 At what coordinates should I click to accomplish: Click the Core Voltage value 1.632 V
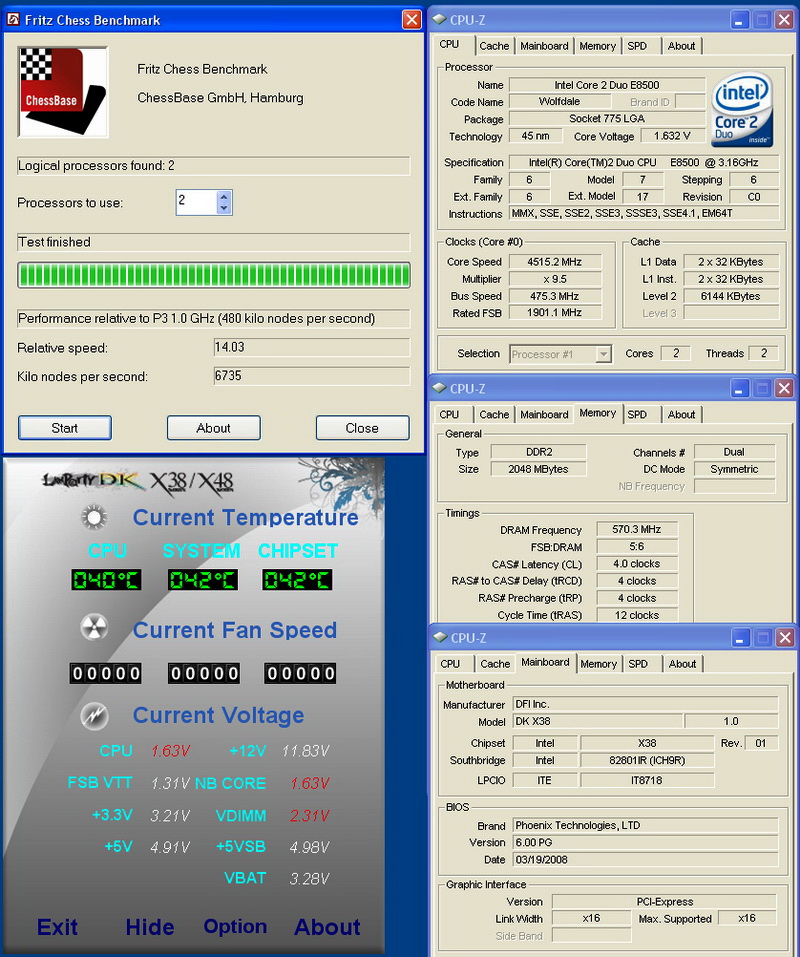point(672,136)
